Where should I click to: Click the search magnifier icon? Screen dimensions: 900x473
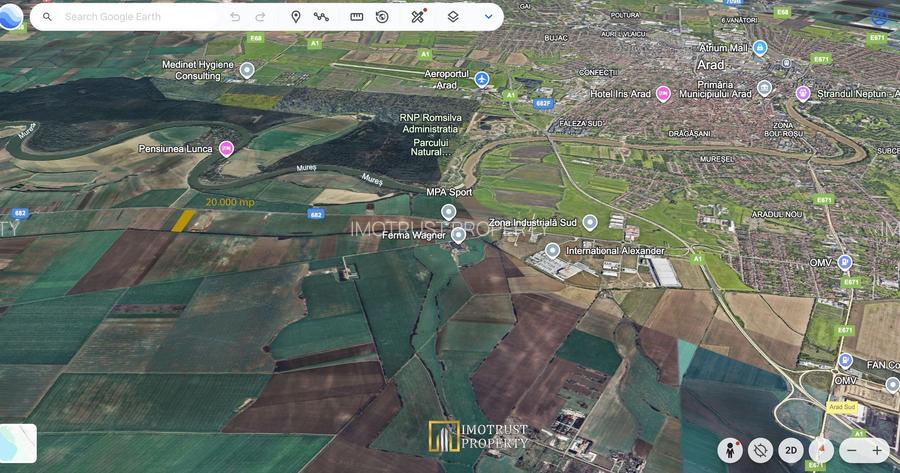pyautogui.click(x=48, y=17)
